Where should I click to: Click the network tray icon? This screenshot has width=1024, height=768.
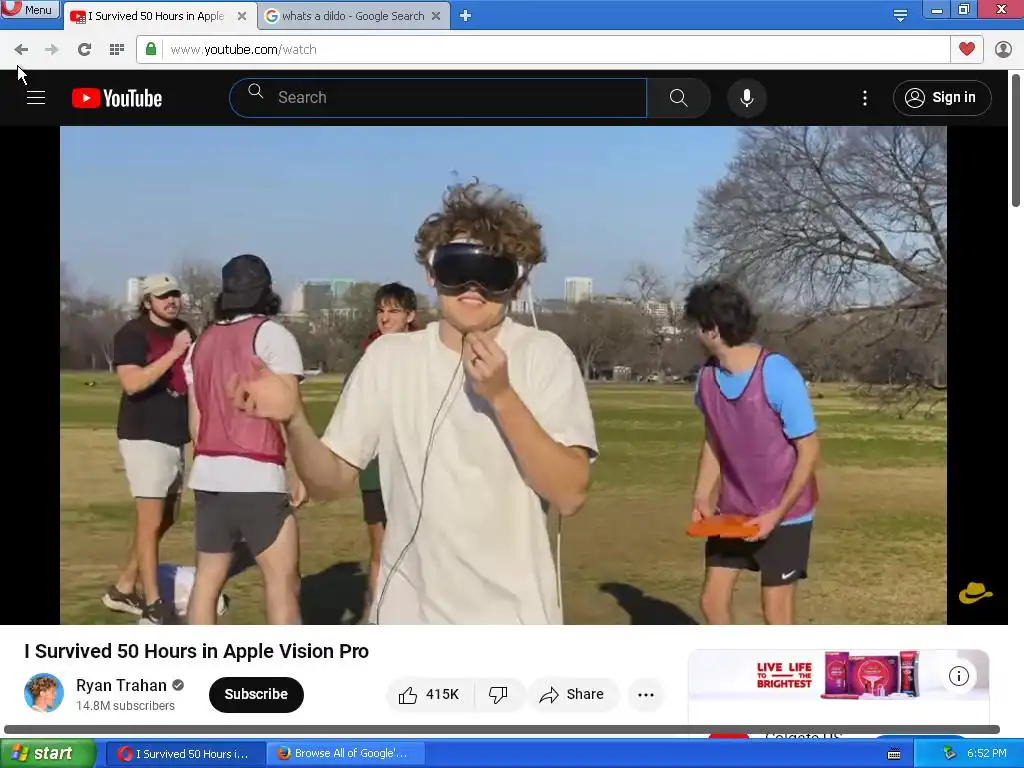tap(950, 754)
